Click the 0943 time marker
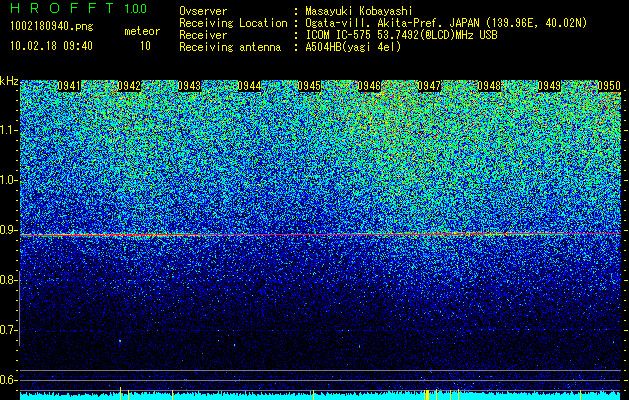The image size is (629, 400). tap(189, 86)
